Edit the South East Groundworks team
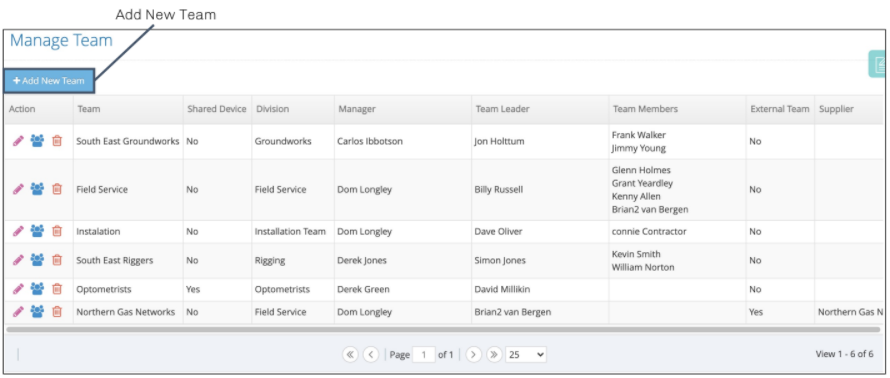890x378 pixels. [x=18, y=141]
